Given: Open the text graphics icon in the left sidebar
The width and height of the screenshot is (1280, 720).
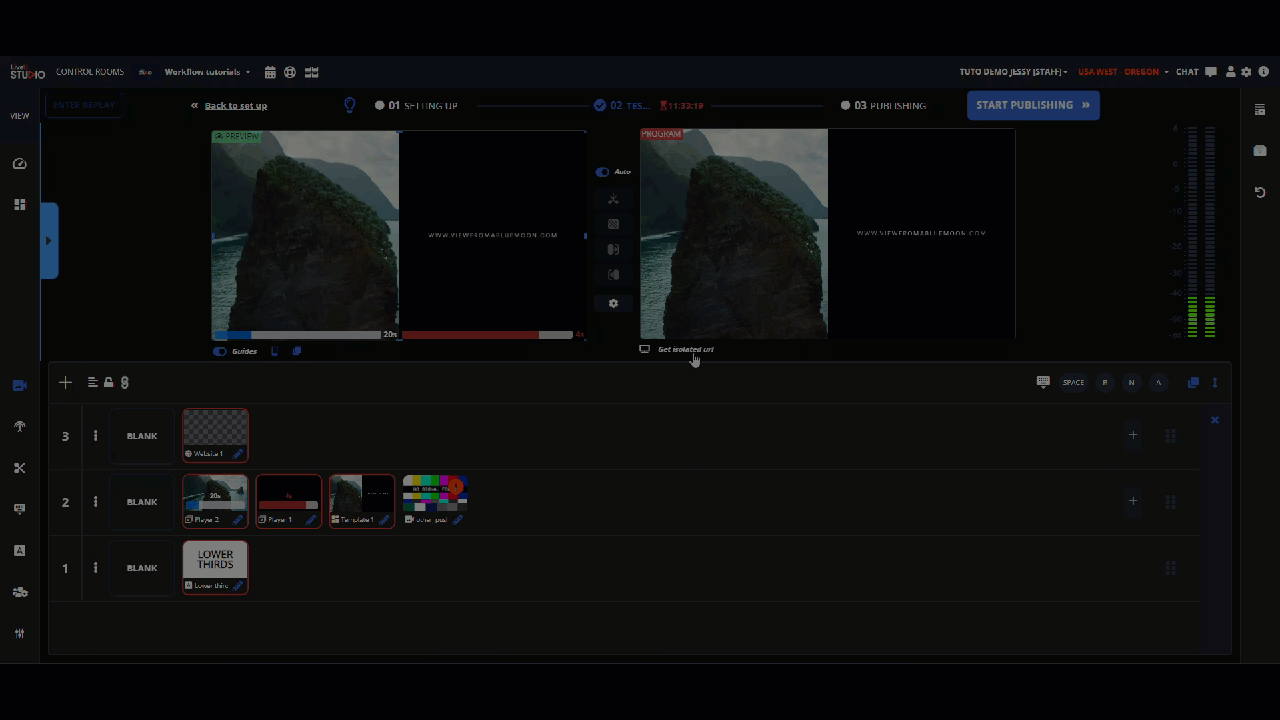Looking at the screenshot, I should [x=19, y=550].
